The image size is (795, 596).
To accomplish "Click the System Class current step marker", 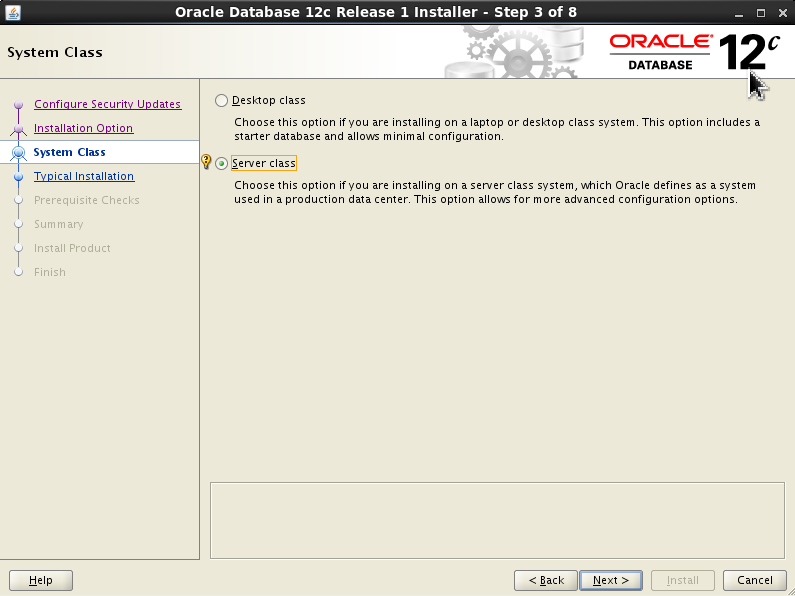I will [19, 153].
